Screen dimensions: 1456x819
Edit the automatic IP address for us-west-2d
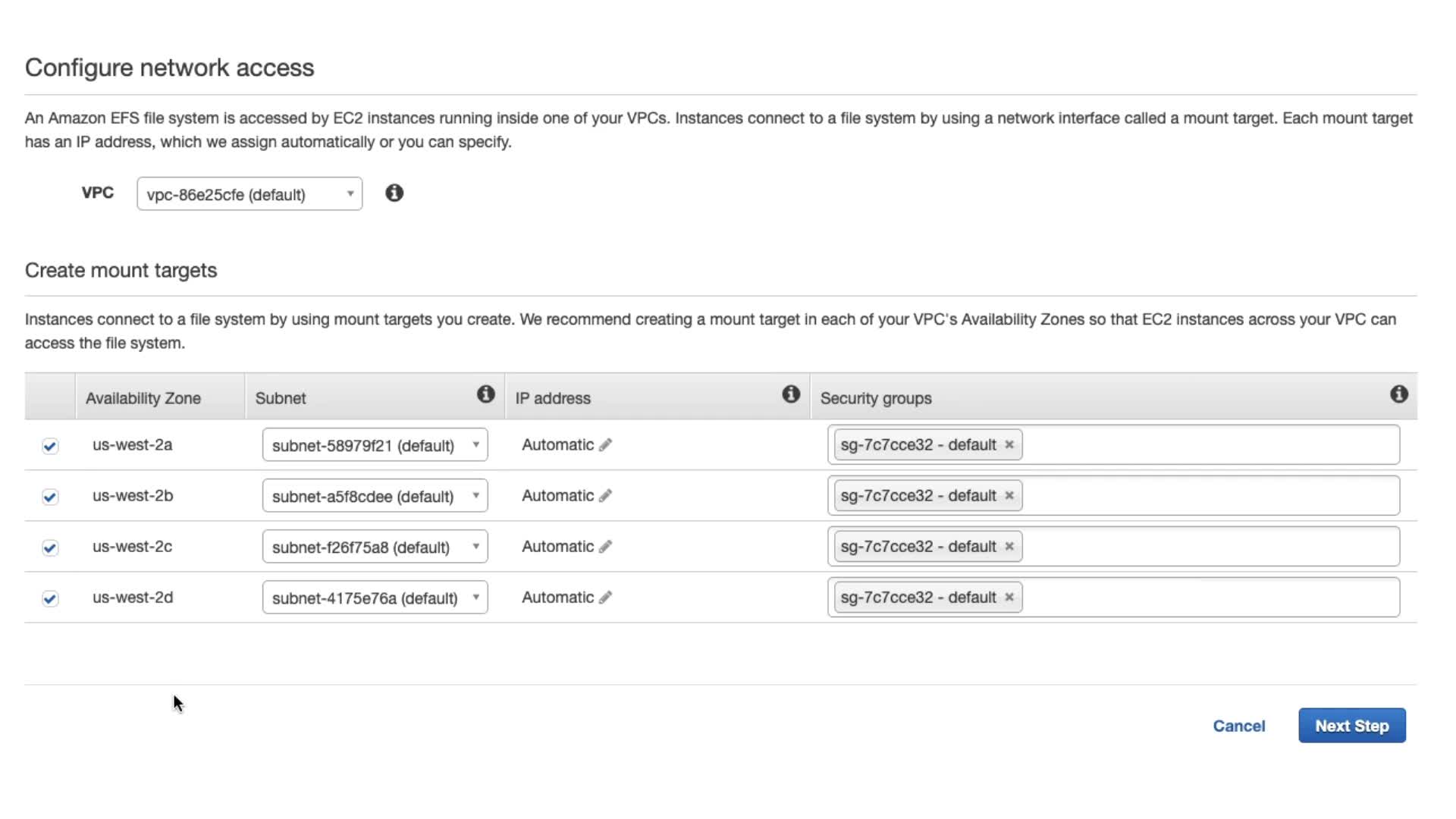605,598
